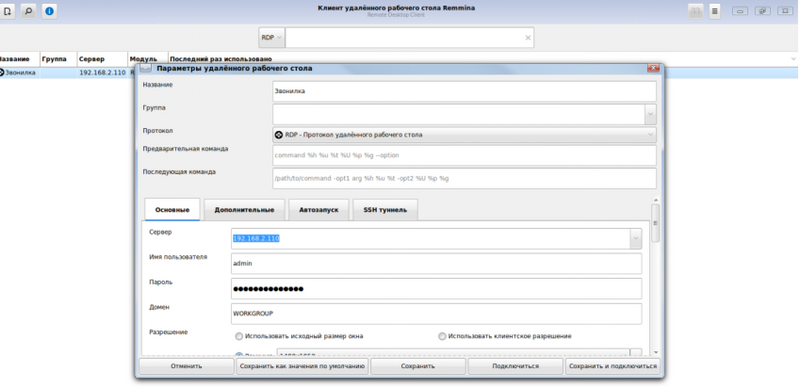Image resolution: width=800 pixels, height=387 pixels.
Task: Minimize the Remmina main window
Action: click(740, 11)
